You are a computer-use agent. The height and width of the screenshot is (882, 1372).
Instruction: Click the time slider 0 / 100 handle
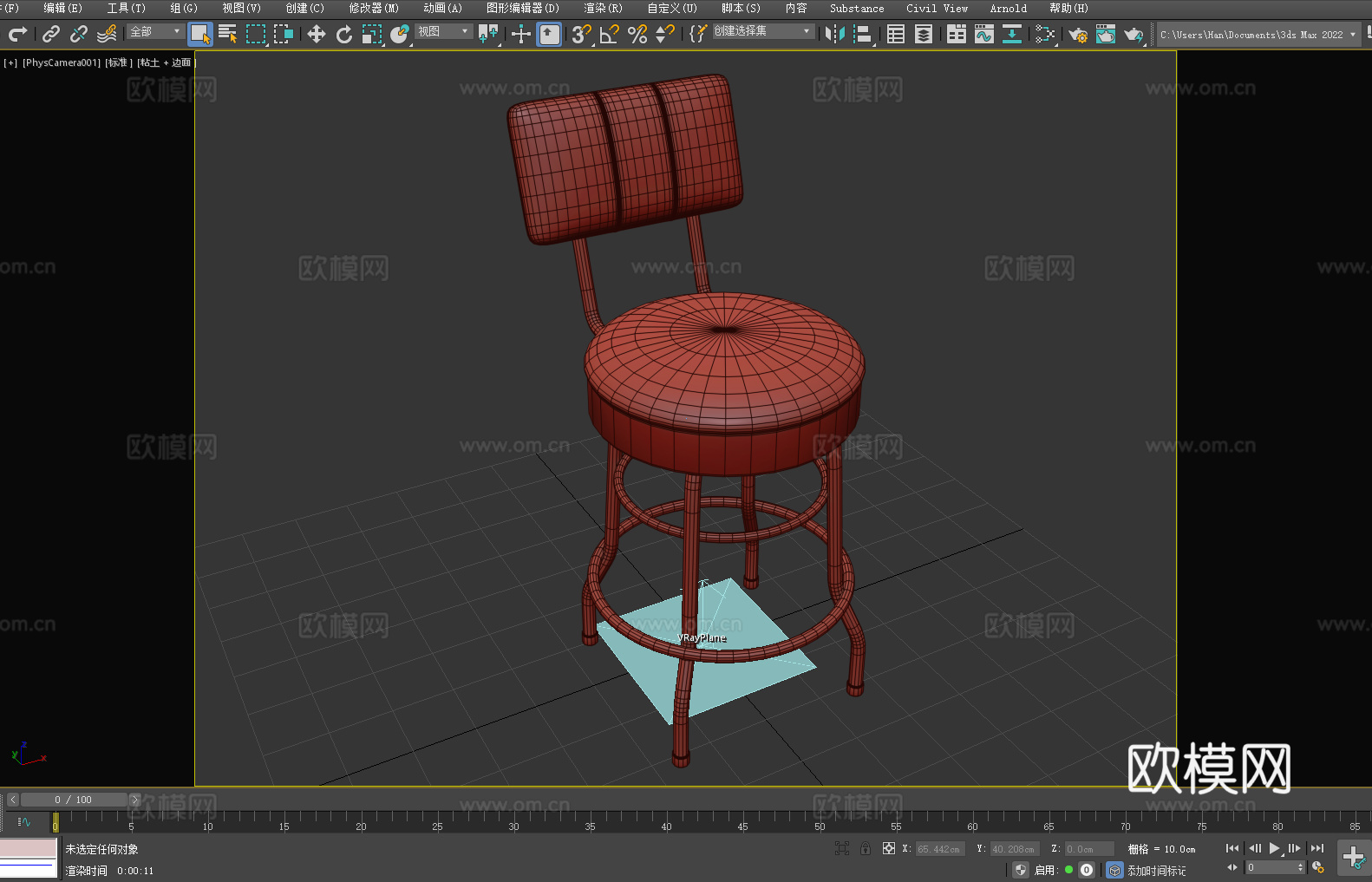click(74, 800)
